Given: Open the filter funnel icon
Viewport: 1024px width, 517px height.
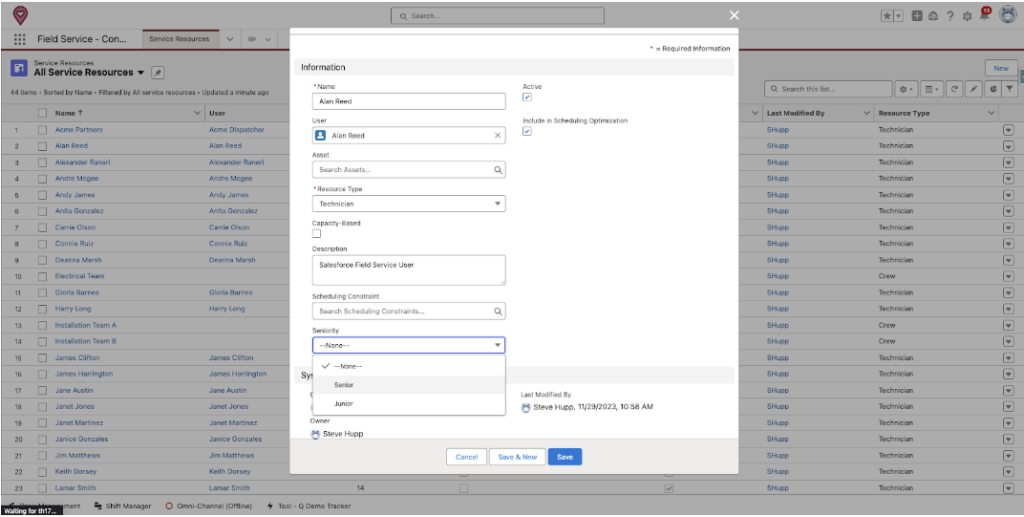Looking at the screenshot, I should [1009, 89].
